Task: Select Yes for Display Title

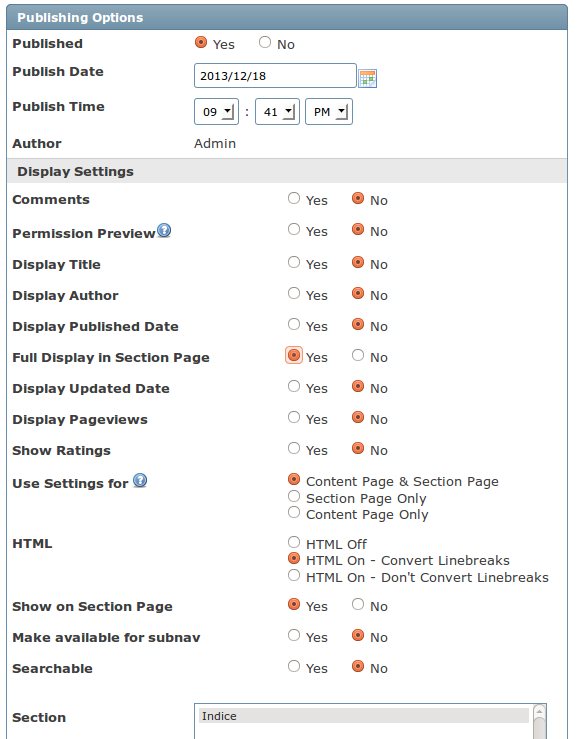Action: pos(294,262)
